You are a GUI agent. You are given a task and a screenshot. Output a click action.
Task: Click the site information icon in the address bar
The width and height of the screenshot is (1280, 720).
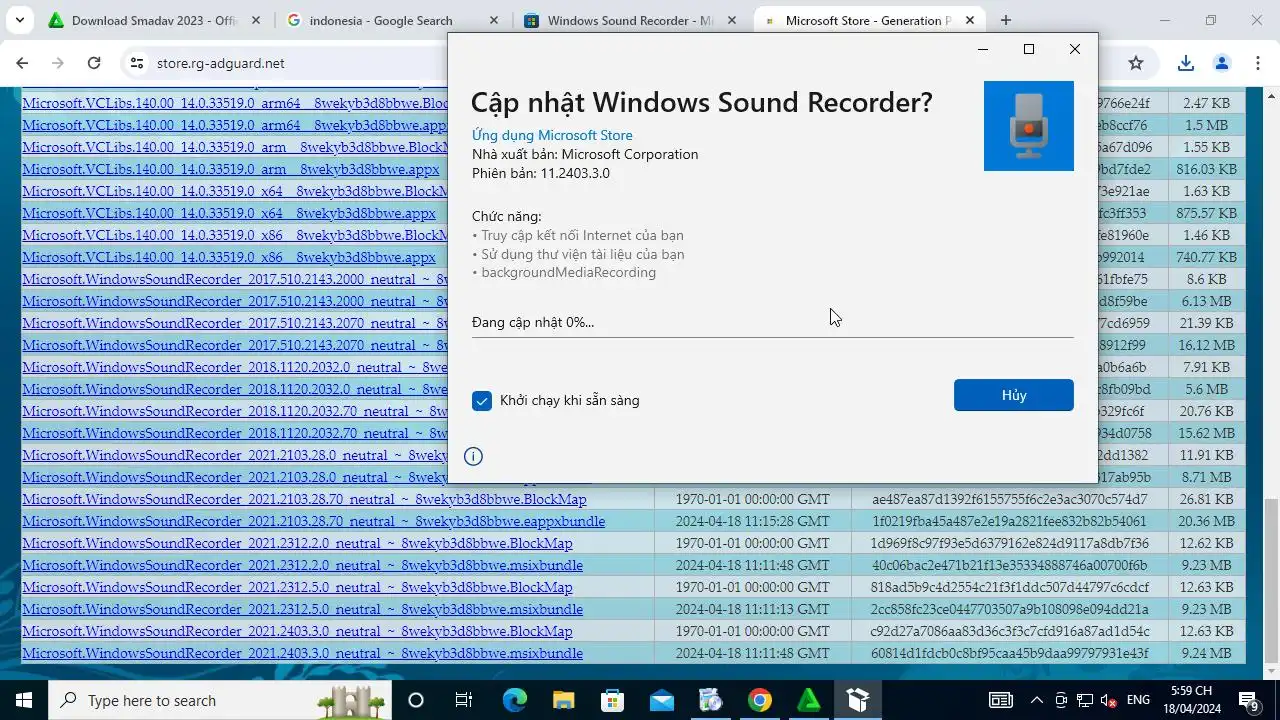pos(137,63)
